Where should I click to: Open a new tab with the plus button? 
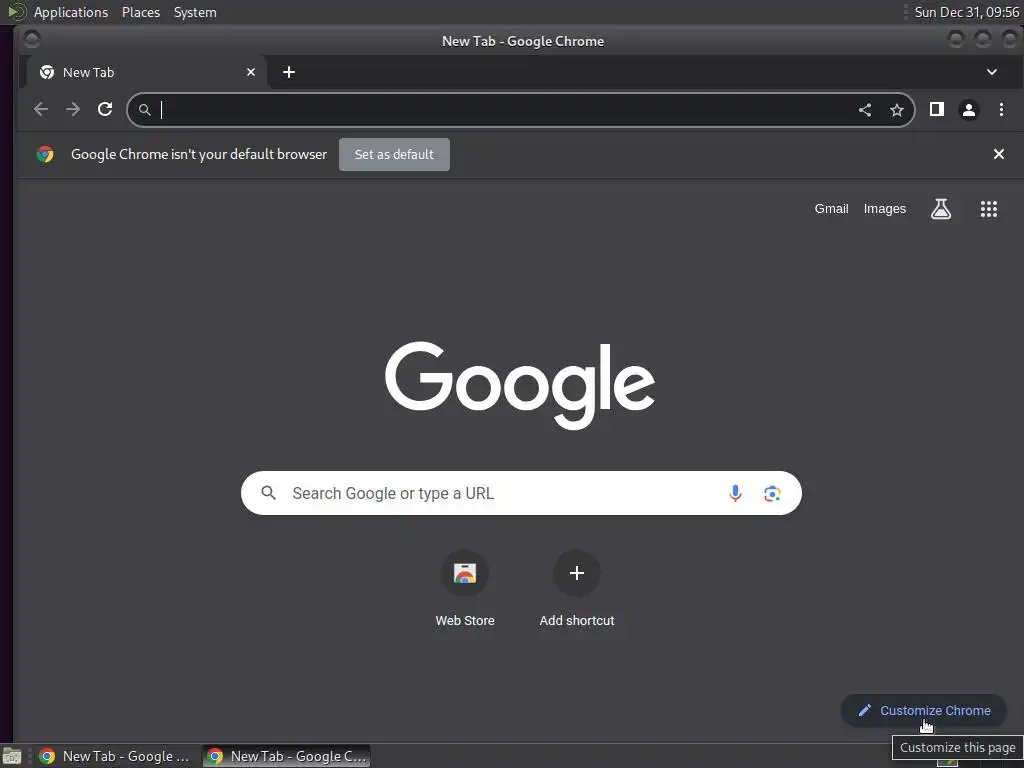point(289,72)
